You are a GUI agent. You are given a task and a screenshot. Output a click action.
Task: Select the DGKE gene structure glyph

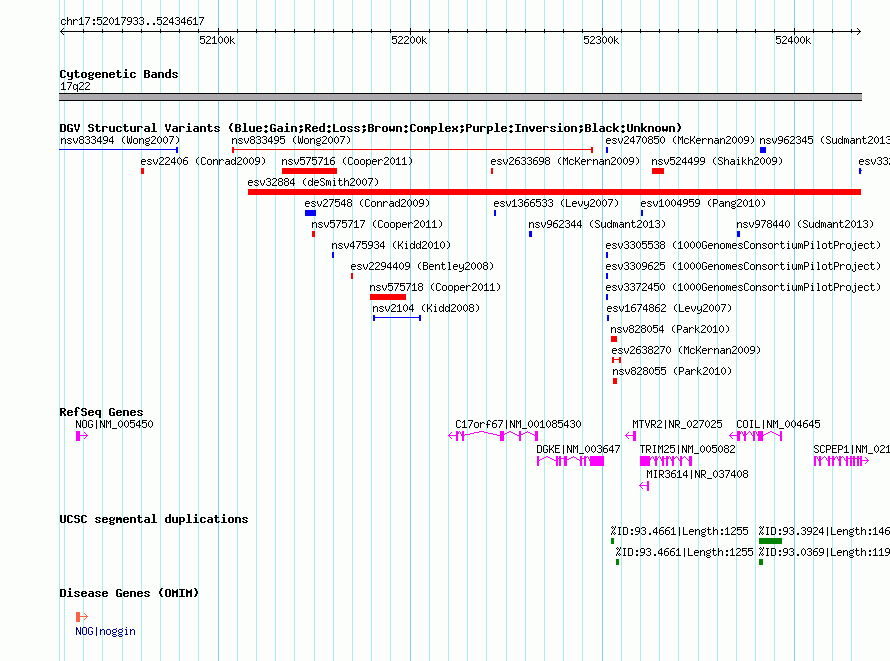570,461
